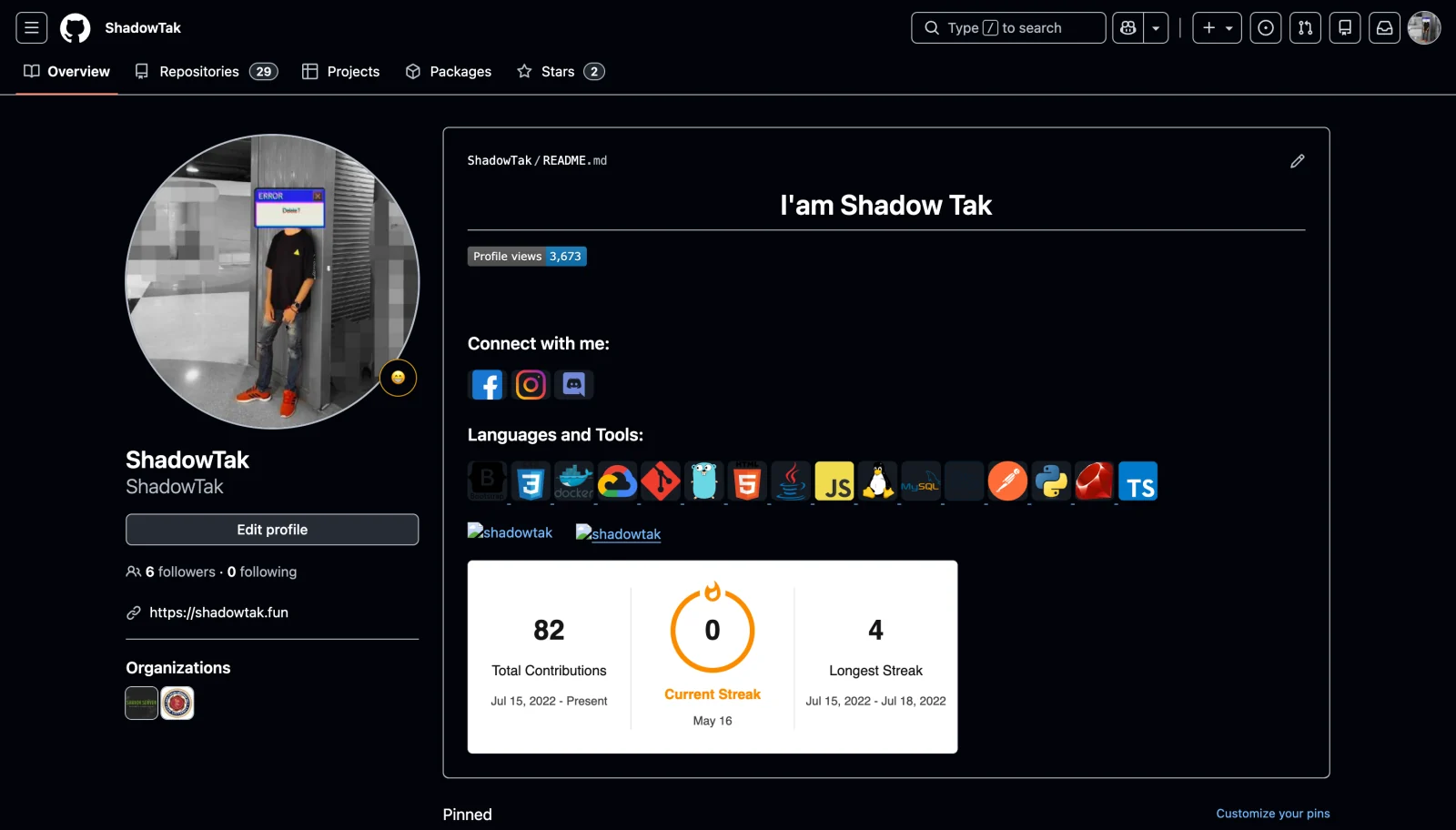Screen dimensions: 1456x830
Task: Click the Go gopher icon
Action: [x=704, y=481]
